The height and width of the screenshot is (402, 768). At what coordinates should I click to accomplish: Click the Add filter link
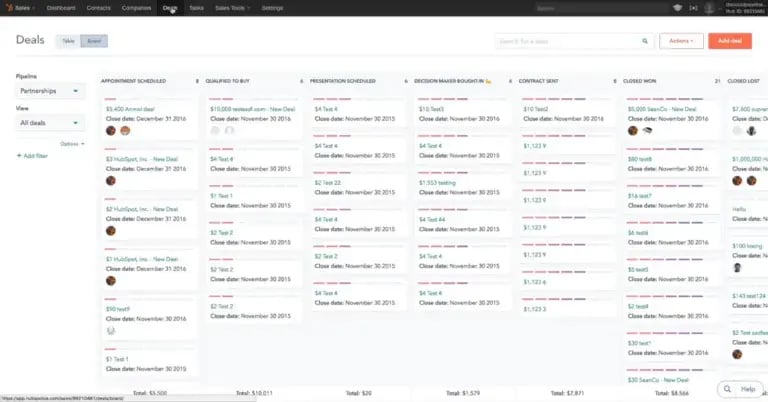click(x=32, y=156)
